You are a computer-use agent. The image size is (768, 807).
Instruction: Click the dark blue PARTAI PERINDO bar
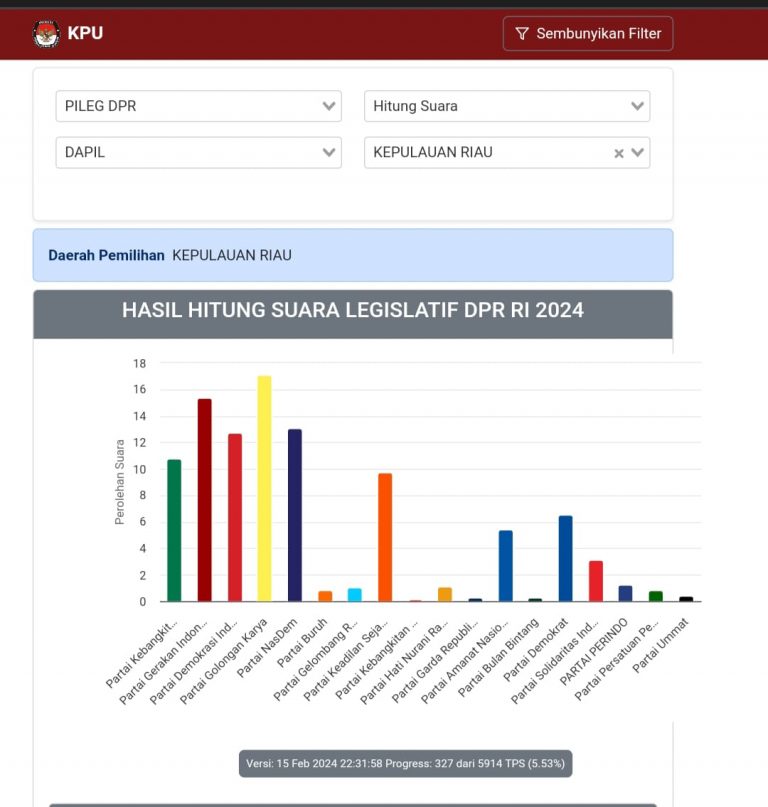click(625, 593)
